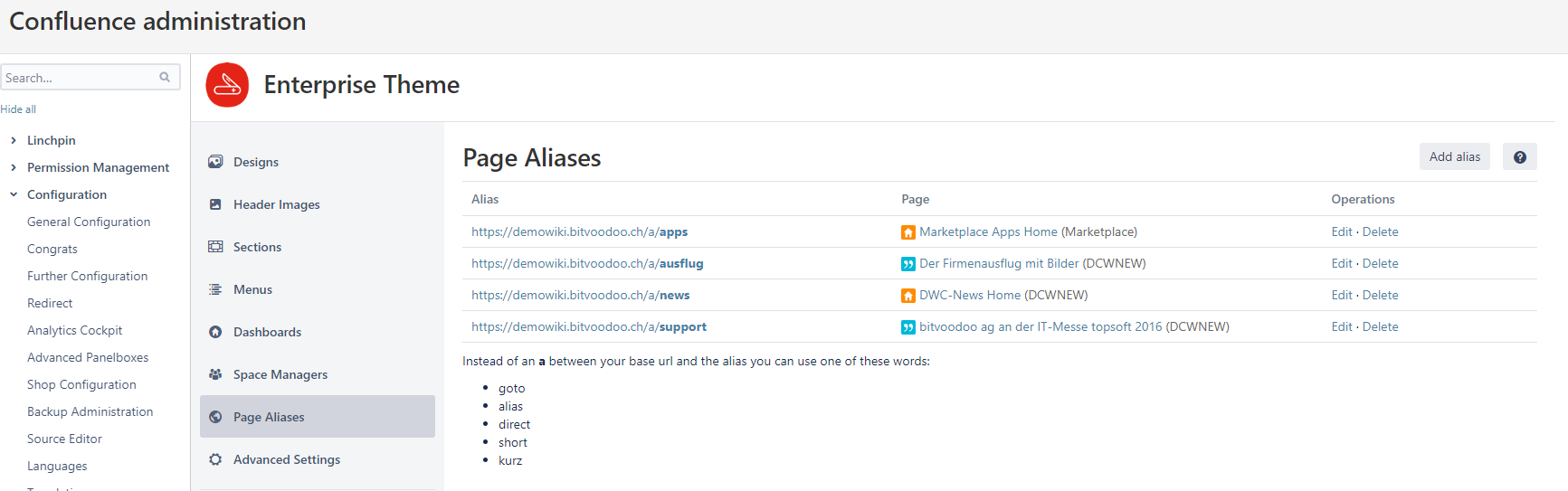
Task: Click the Space Managers people icon
Action: (x=215, y=374)
